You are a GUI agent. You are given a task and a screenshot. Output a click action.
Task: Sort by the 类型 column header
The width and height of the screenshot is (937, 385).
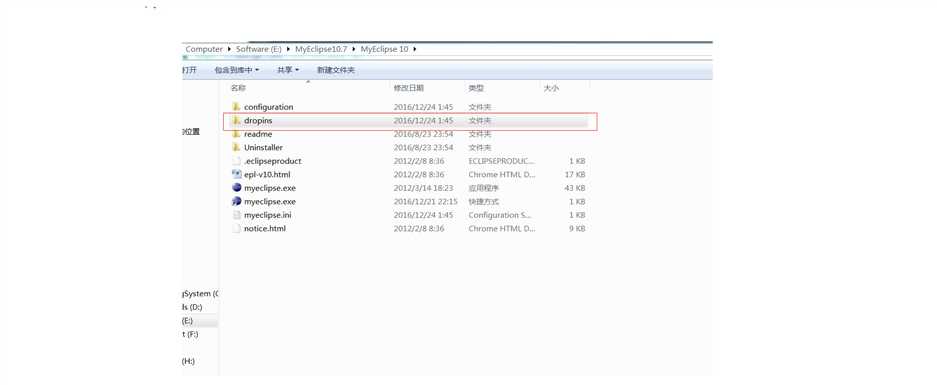click(x=476, y=88)
